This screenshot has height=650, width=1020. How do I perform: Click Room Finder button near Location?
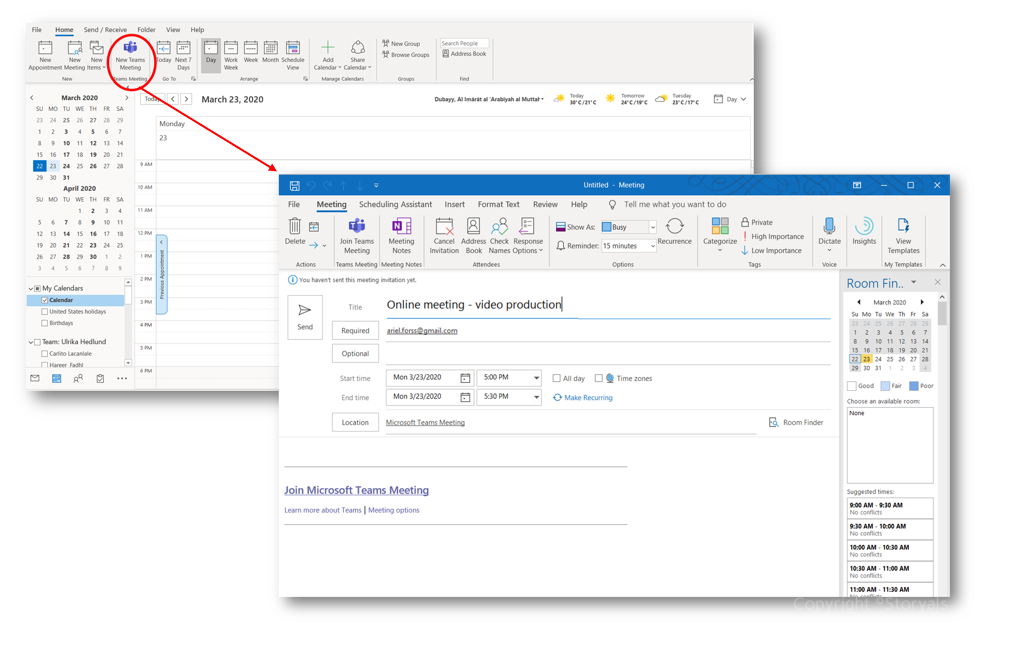point(796,422)
